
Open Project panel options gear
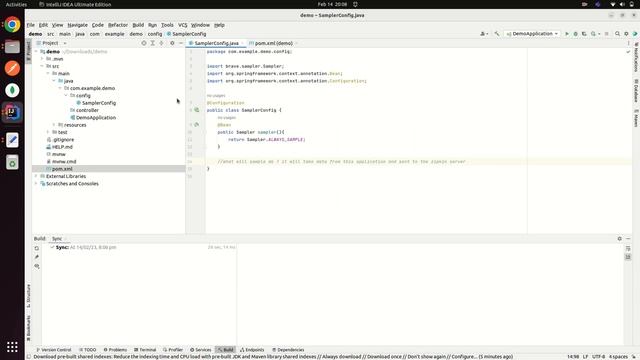172,43
